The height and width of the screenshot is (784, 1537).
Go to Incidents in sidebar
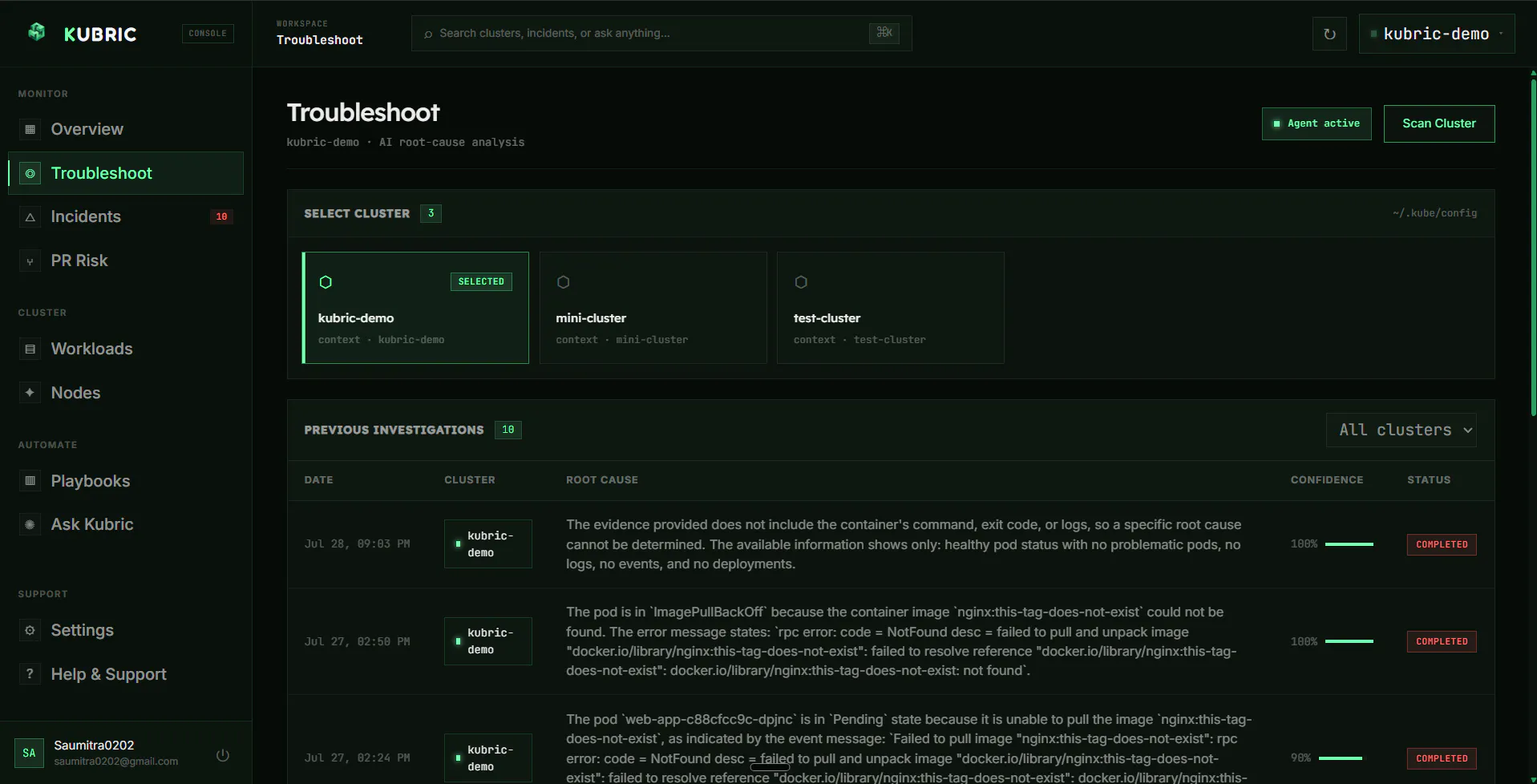pos(126,216)
